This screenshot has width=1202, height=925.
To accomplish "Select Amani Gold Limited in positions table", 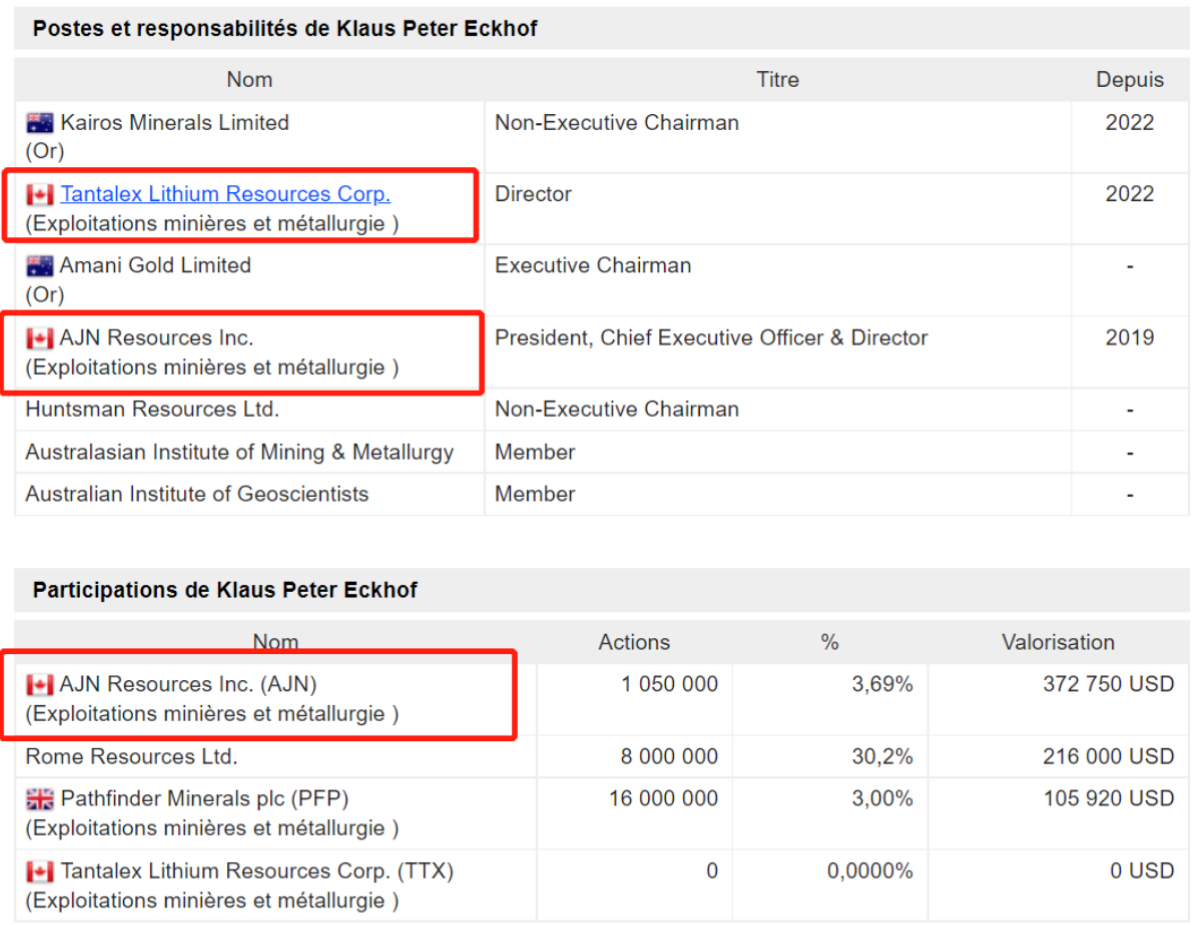I will [x=155, y=266].
